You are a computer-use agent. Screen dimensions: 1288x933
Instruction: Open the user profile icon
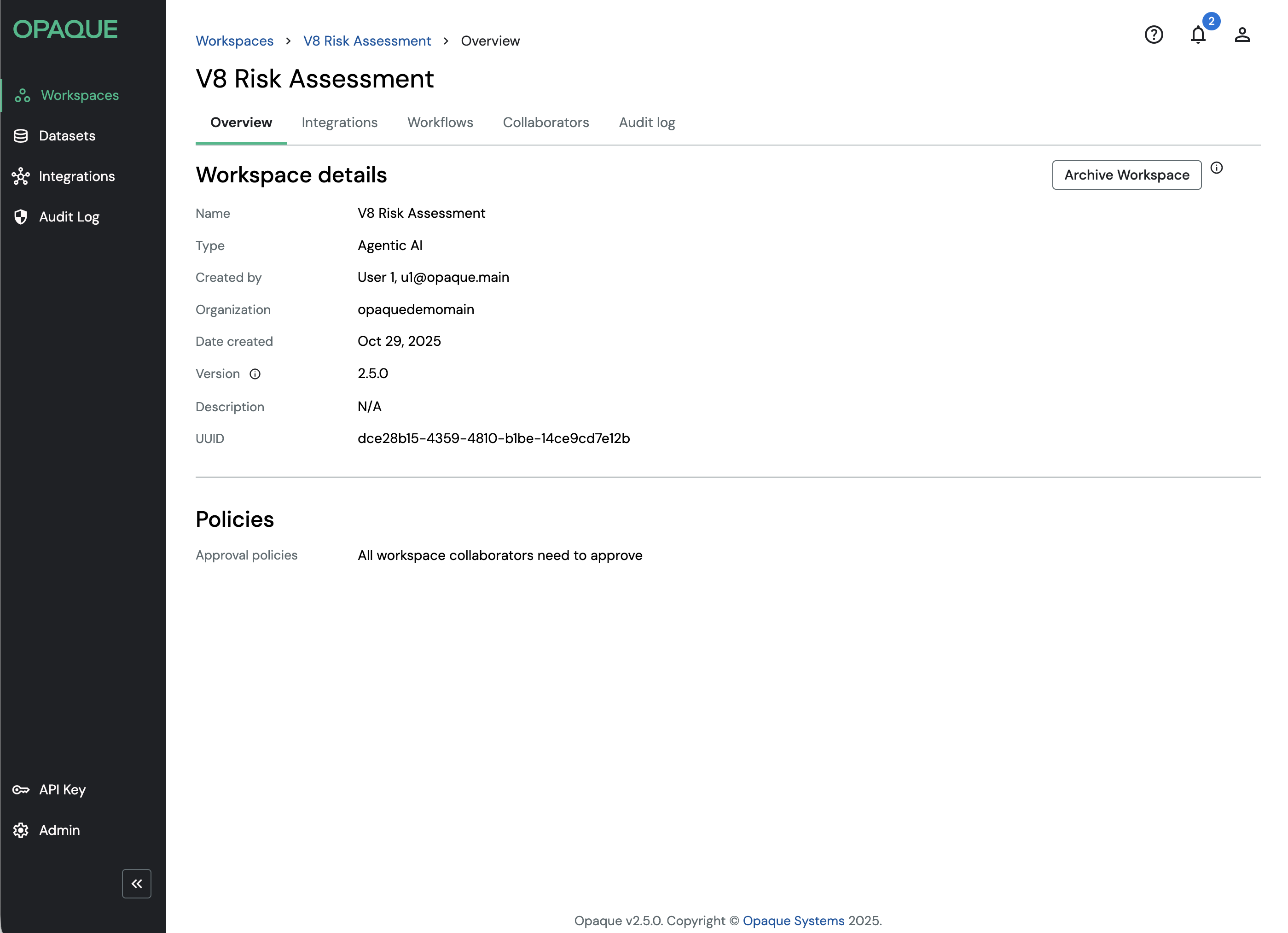click(1242, 35)
